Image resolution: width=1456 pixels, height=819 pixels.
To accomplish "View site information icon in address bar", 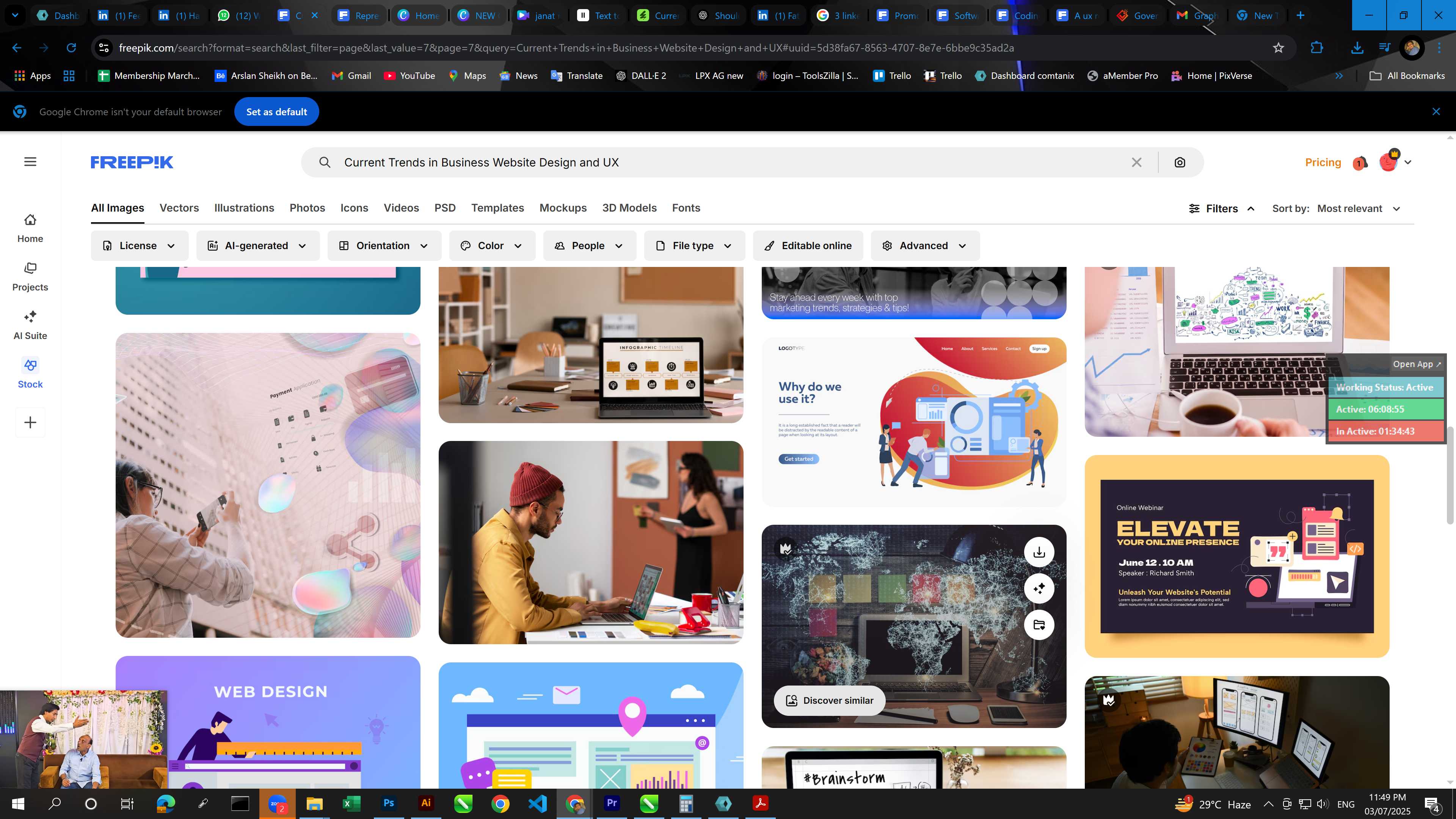I will coord(104,48).
